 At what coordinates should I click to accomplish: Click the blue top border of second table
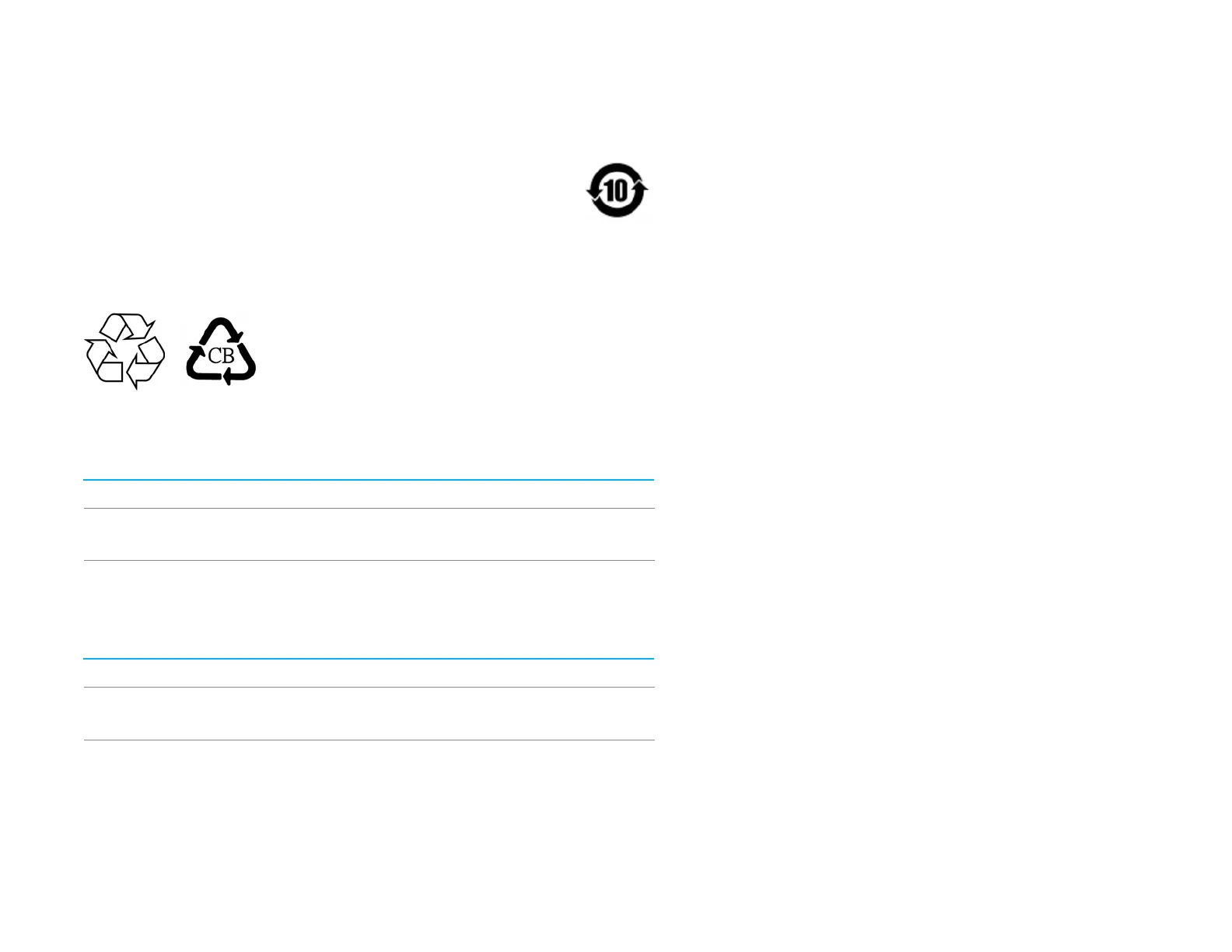[x=369, y=659]
